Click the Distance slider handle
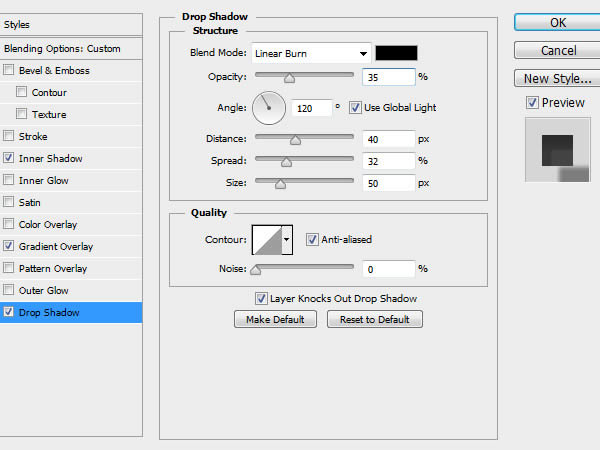Viewport: 600px width, 450px height. [x=295, y=140]
